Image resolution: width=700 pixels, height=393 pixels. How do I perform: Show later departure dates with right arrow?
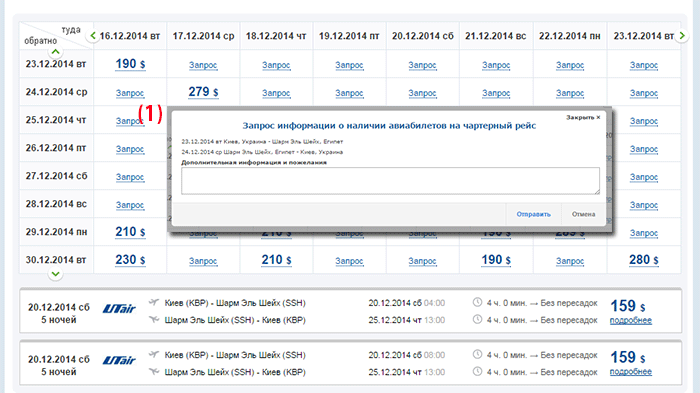pyautogui.click(x=682, y=36)
